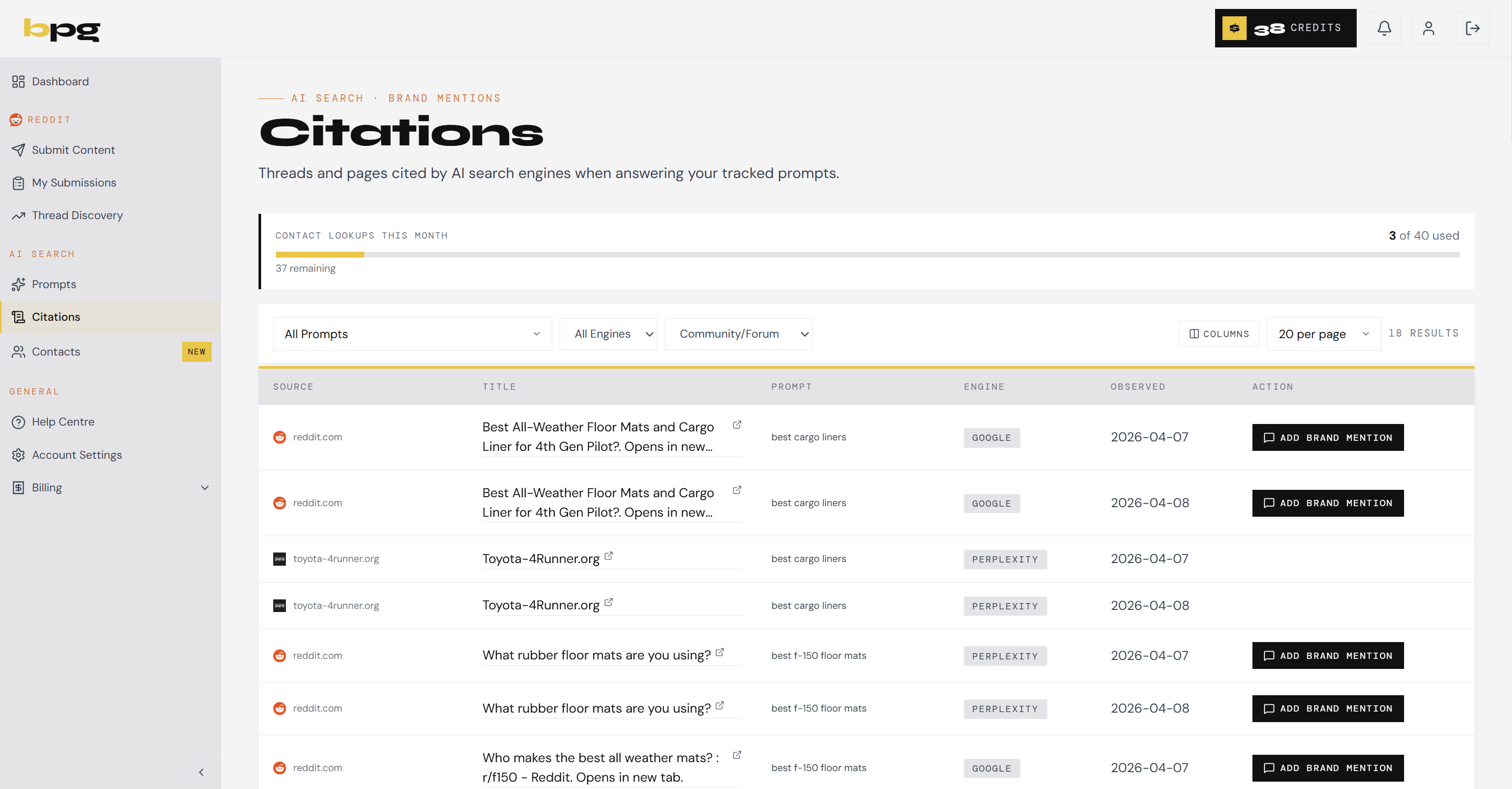This screenshot has width=1512, height=789.
Task: Click the Engine column header
Action: pyautogui.click(x=984, y=387)
